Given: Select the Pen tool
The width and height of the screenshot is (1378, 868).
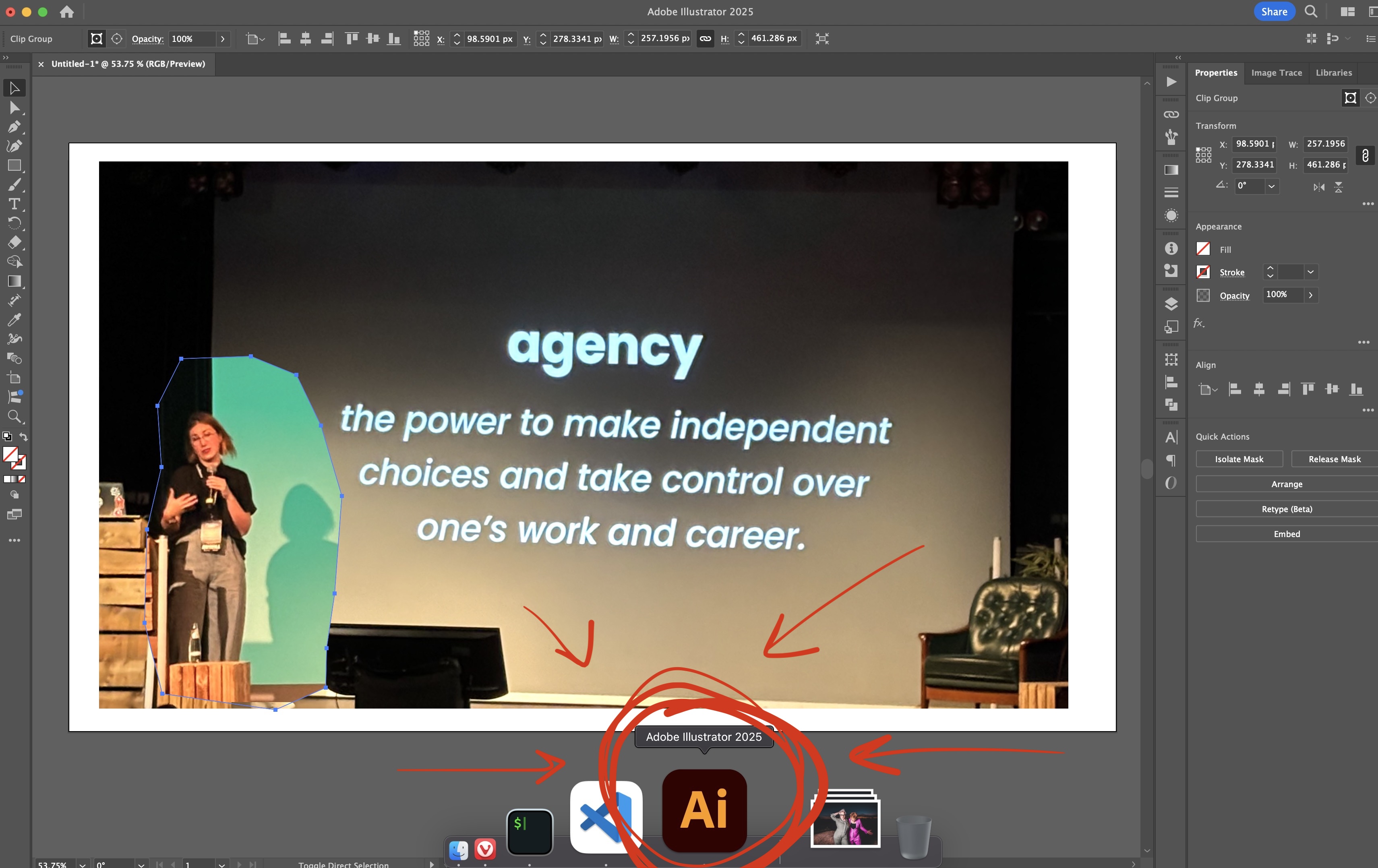Looking at the screenshot, I should (x=14, y=127).
